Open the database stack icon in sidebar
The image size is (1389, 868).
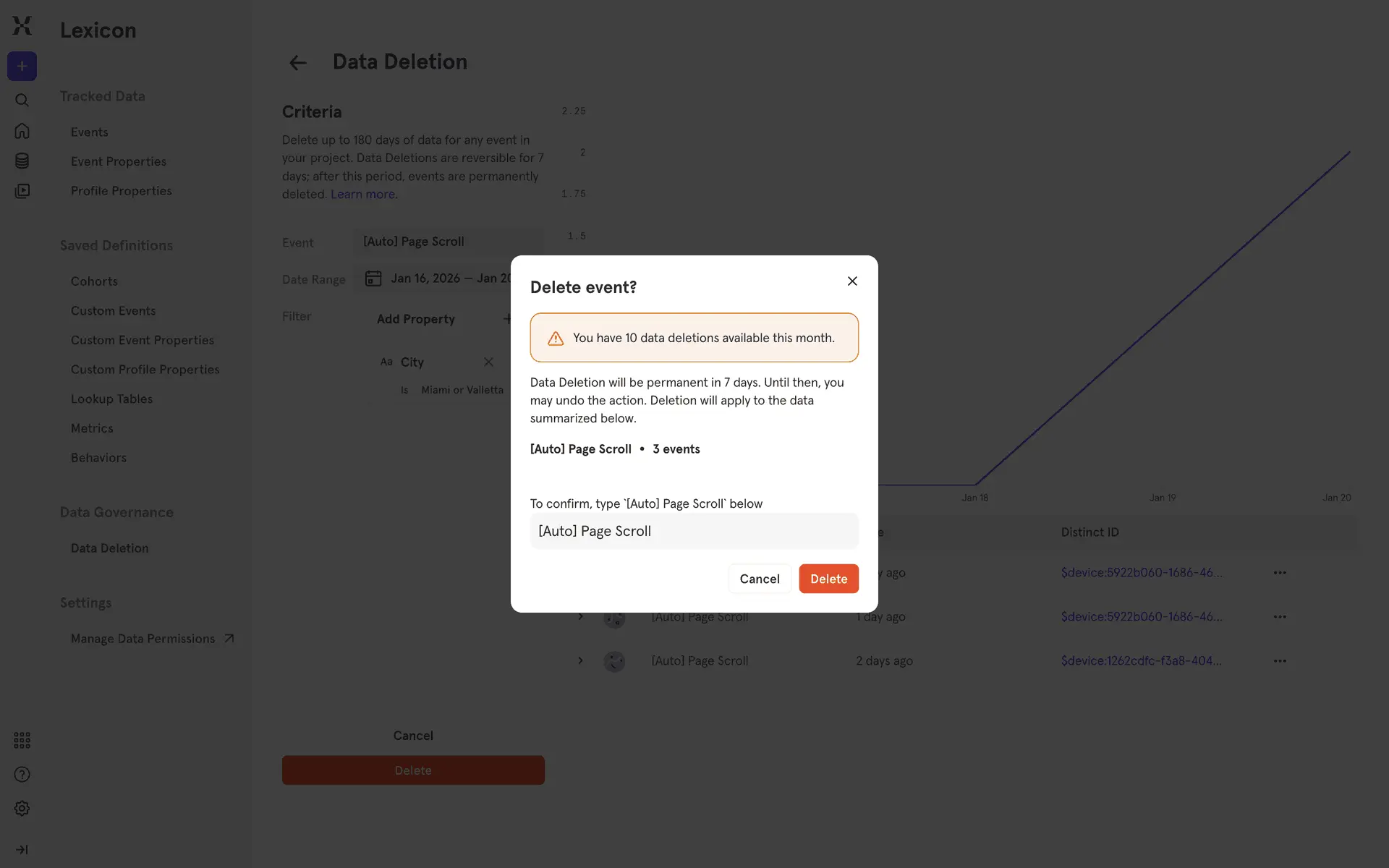(x=22, y=161)
